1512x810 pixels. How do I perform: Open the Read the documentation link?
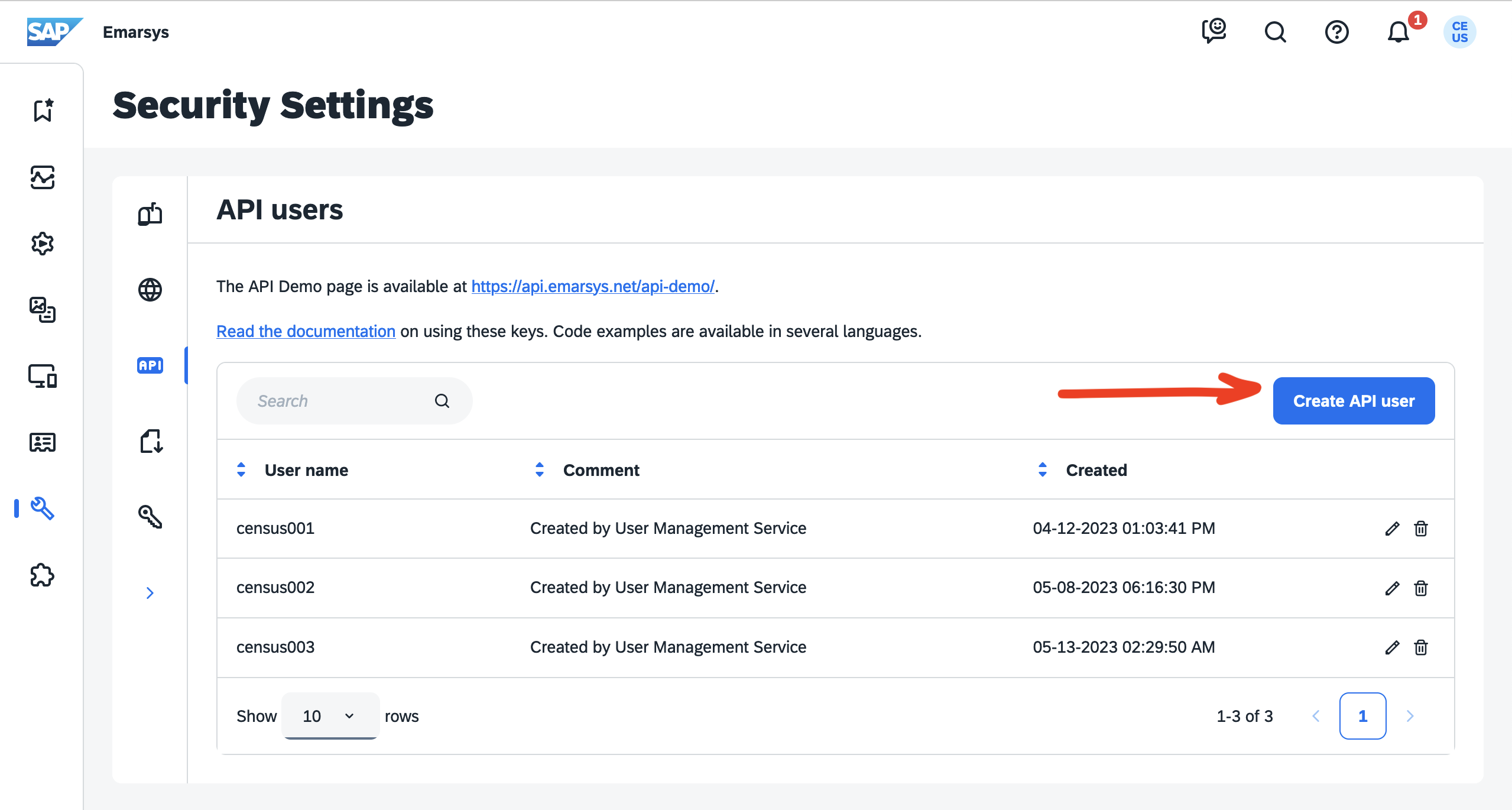(x=306, y=331)
